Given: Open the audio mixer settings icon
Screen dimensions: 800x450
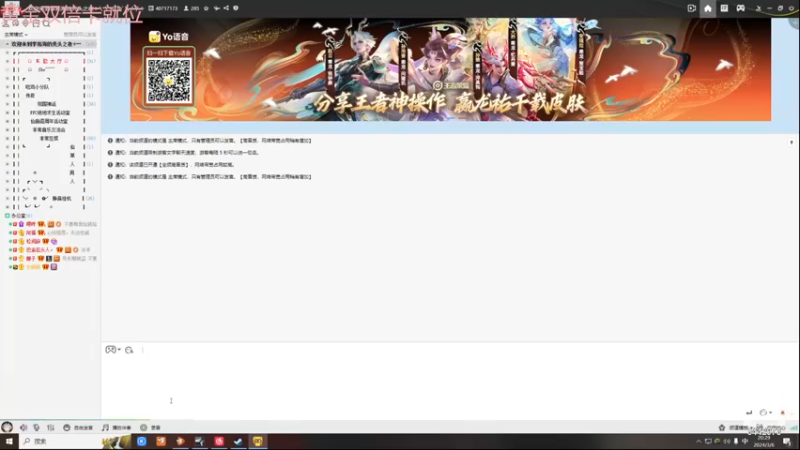Looking at the screenshot, I should click(51, 428).
